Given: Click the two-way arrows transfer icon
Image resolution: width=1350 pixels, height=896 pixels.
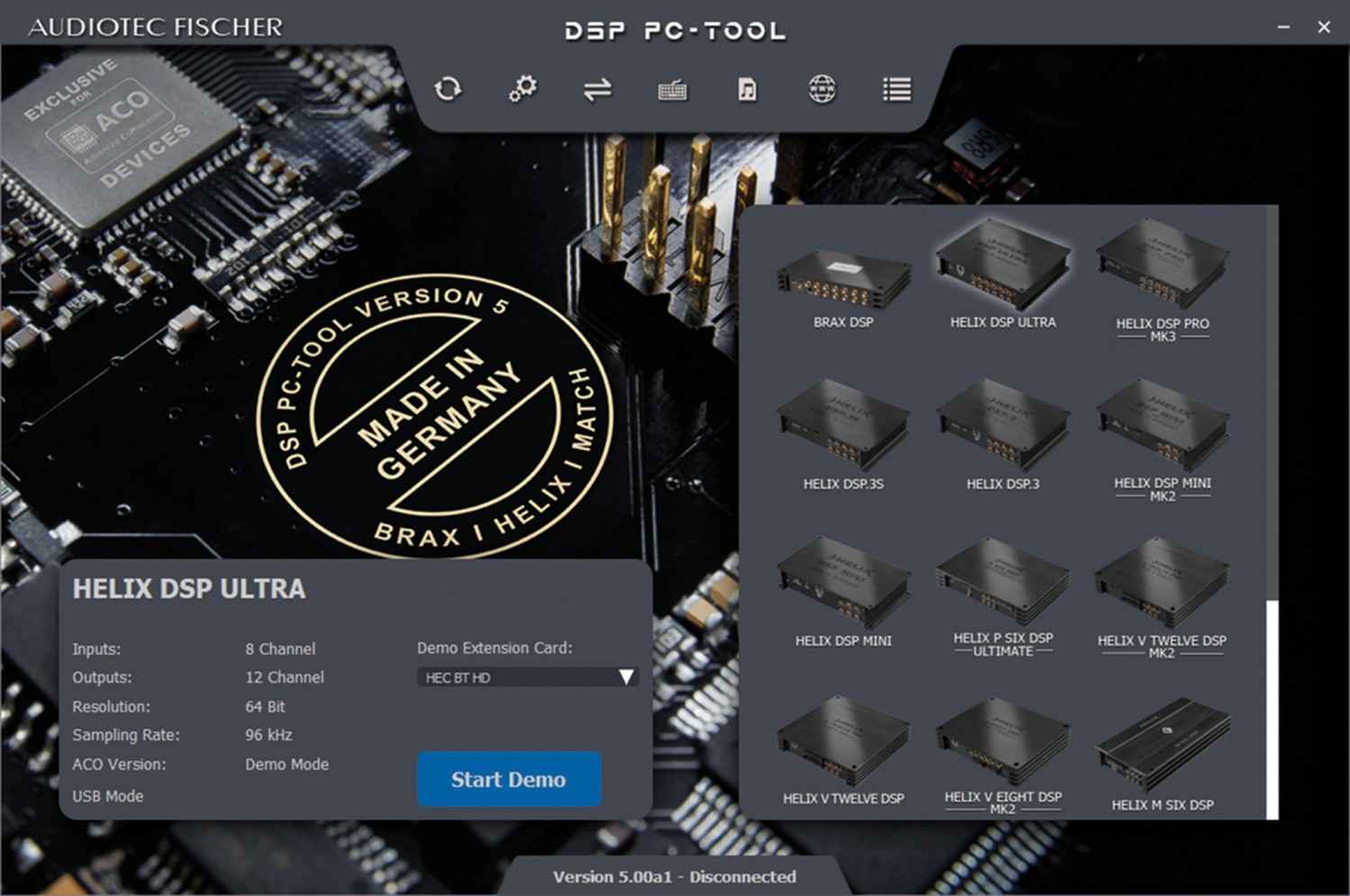Looking at the screenshot, I should 597,89.
